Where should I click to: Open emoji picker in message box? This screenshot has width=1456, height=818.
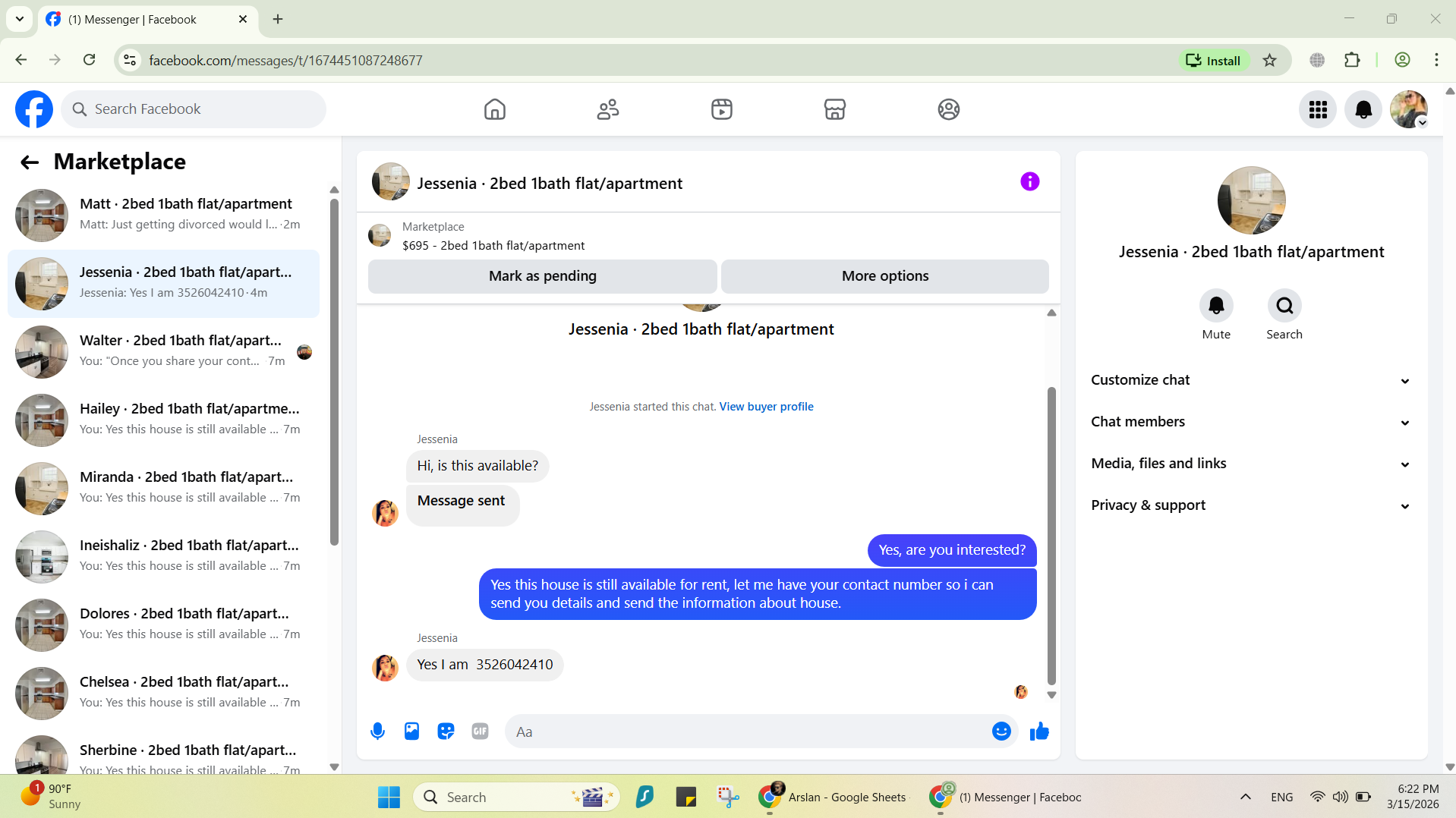pos(1001,731)
